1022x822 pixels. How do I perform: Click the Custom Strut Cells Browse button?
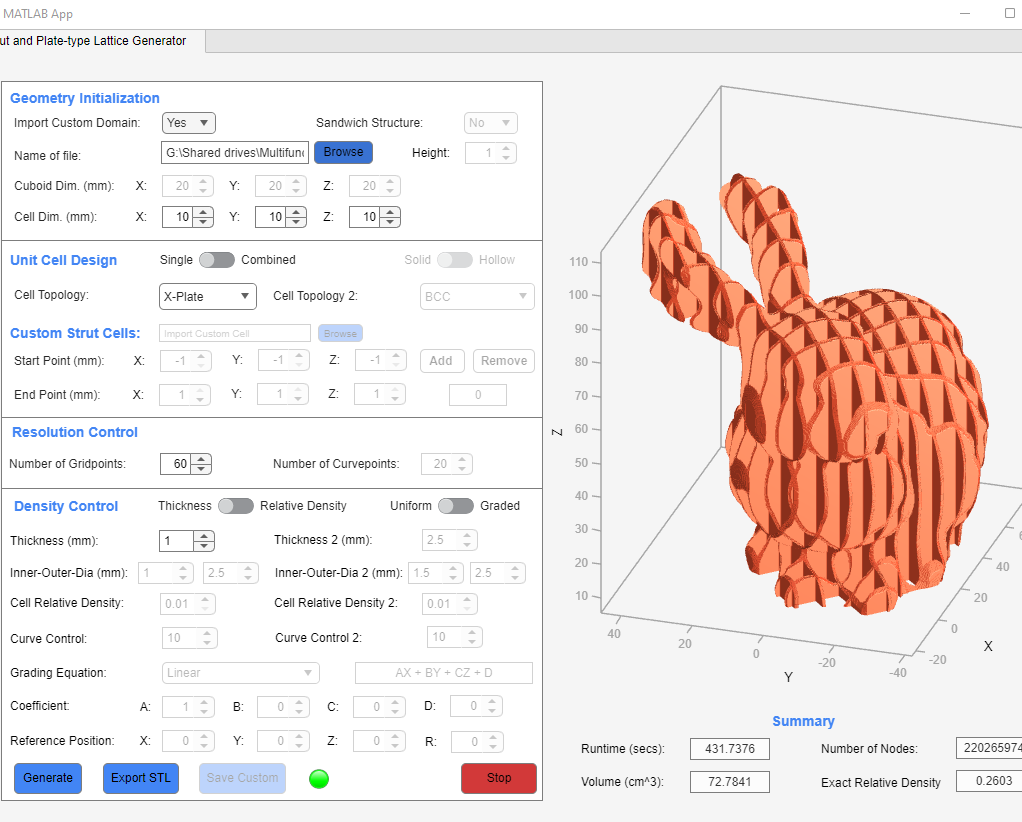[x=340, y=333]
